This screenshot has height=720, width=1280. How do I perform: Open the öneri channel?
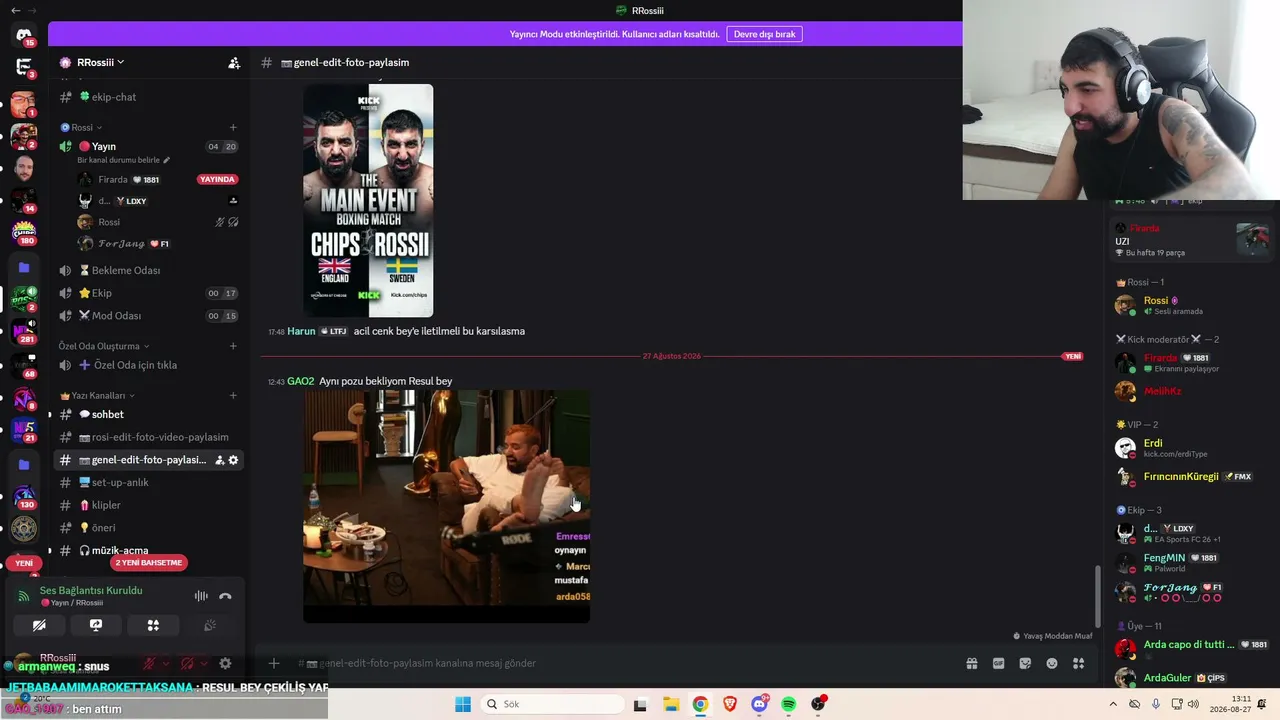(148, 528)
